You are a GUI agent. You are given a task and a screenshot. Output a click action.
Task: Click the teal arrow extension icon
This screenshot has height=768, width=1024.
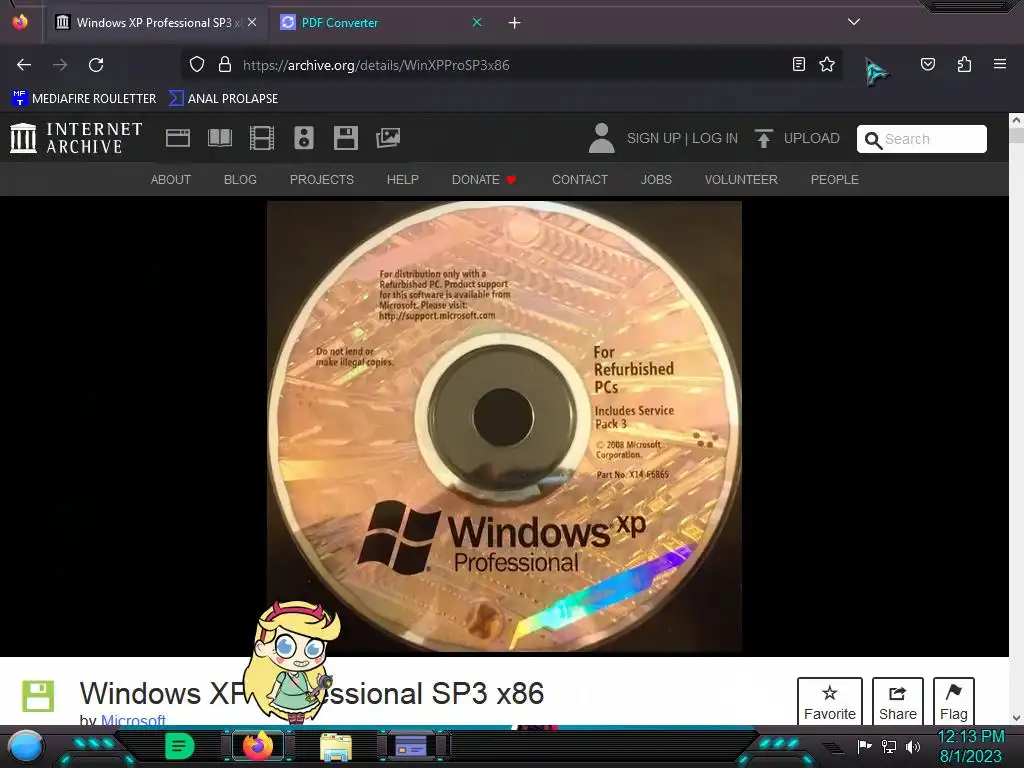coord(876,71)
